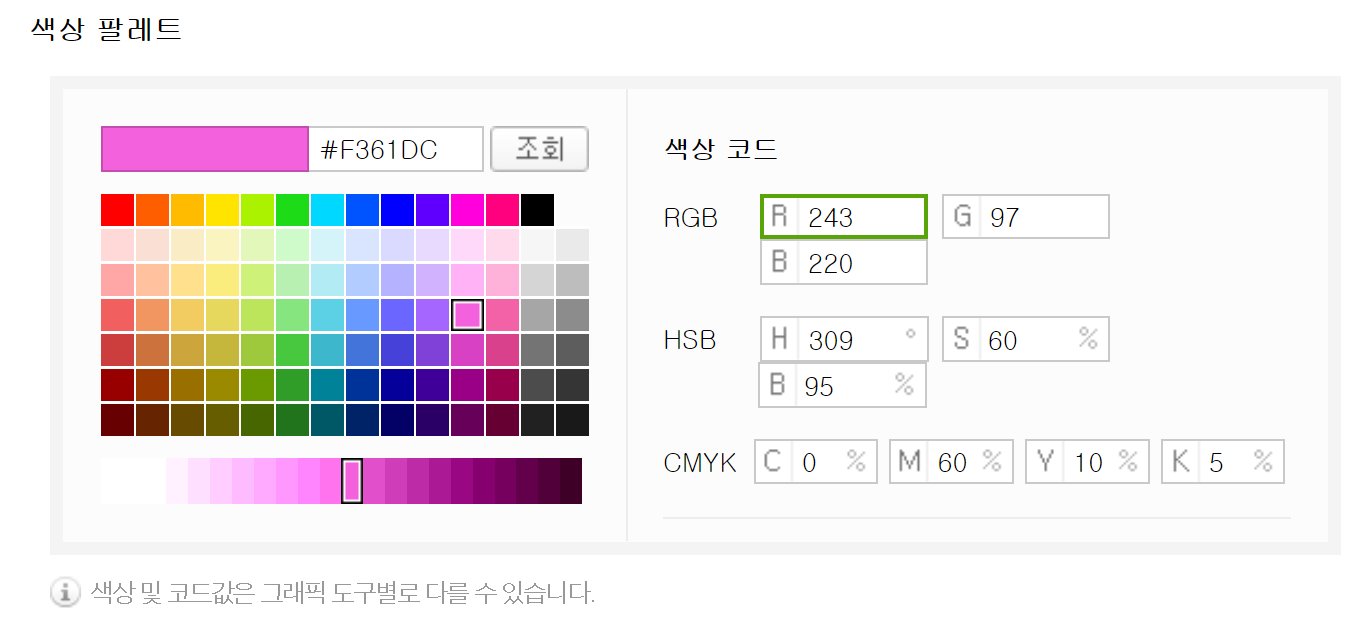Edit the CMYK M field showing 60

(x=951, y=462)
